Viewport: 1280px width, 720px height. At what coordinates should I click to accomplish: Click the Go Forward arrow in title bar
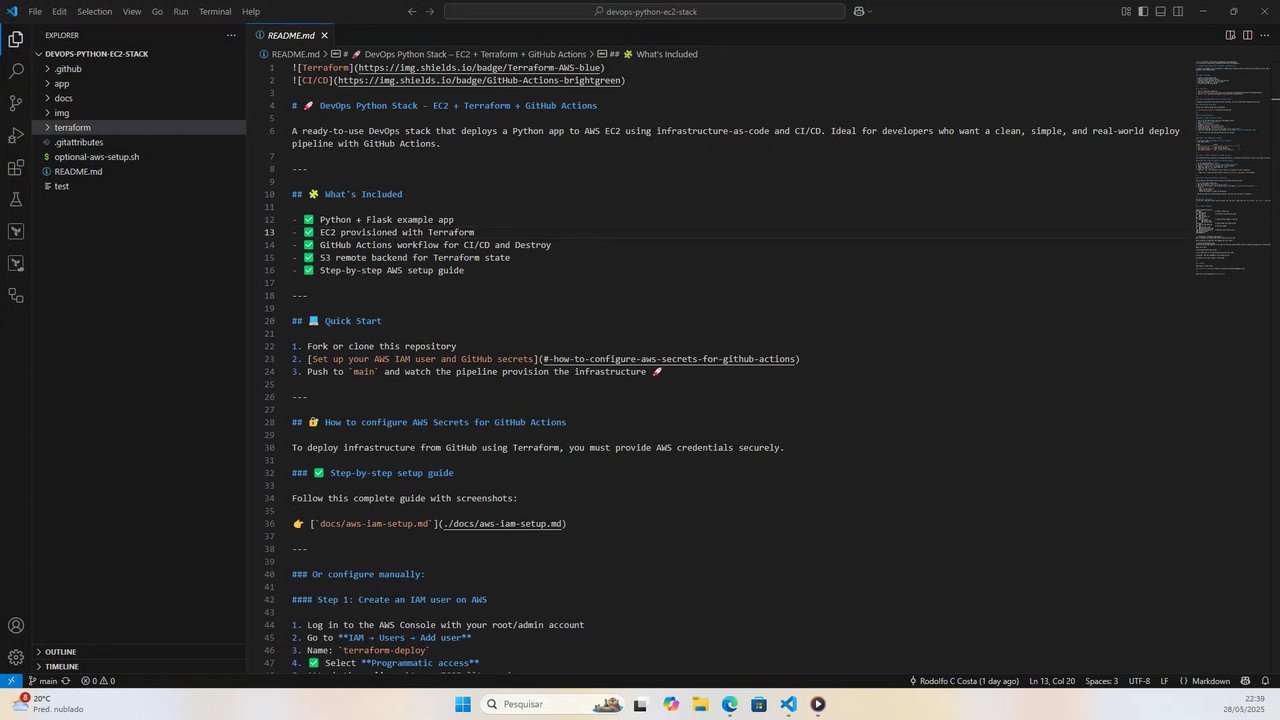point(430,12)
